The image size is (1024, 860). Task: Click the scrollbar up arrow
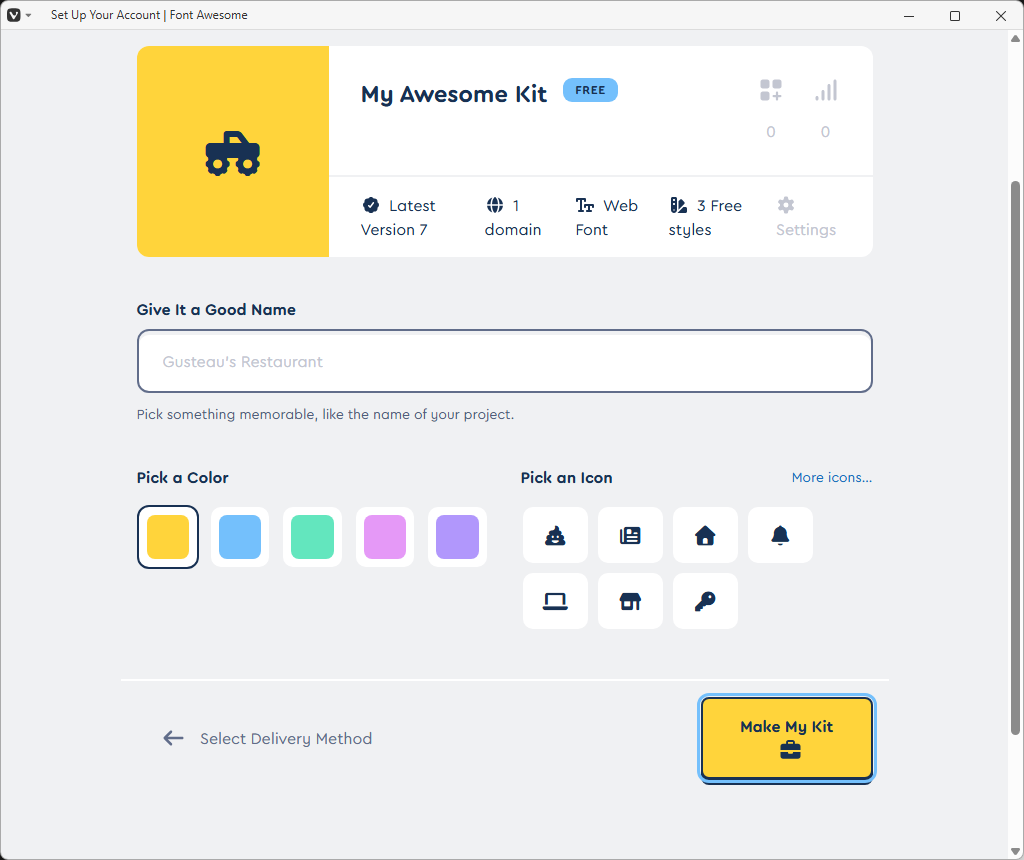(x=1016, y=39)
